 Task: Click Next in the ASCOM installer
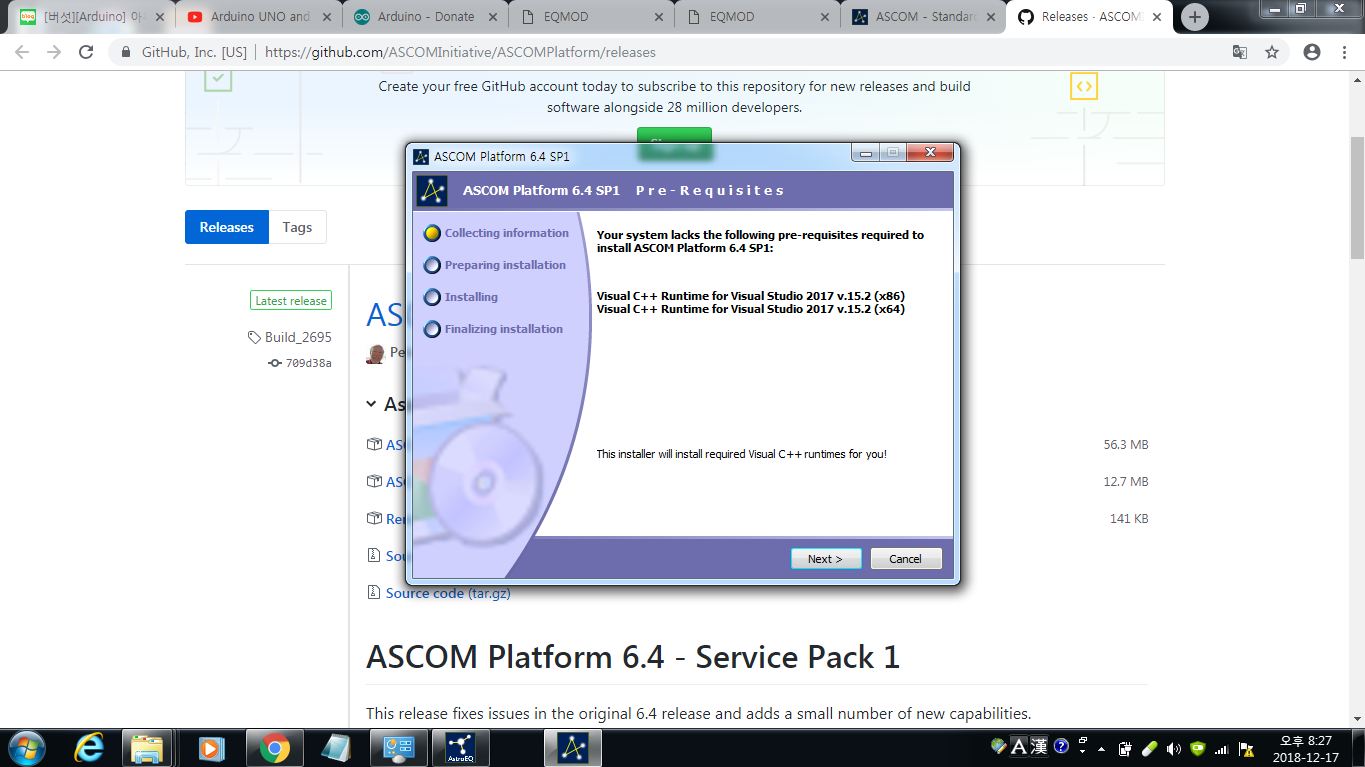coord(825,558)
